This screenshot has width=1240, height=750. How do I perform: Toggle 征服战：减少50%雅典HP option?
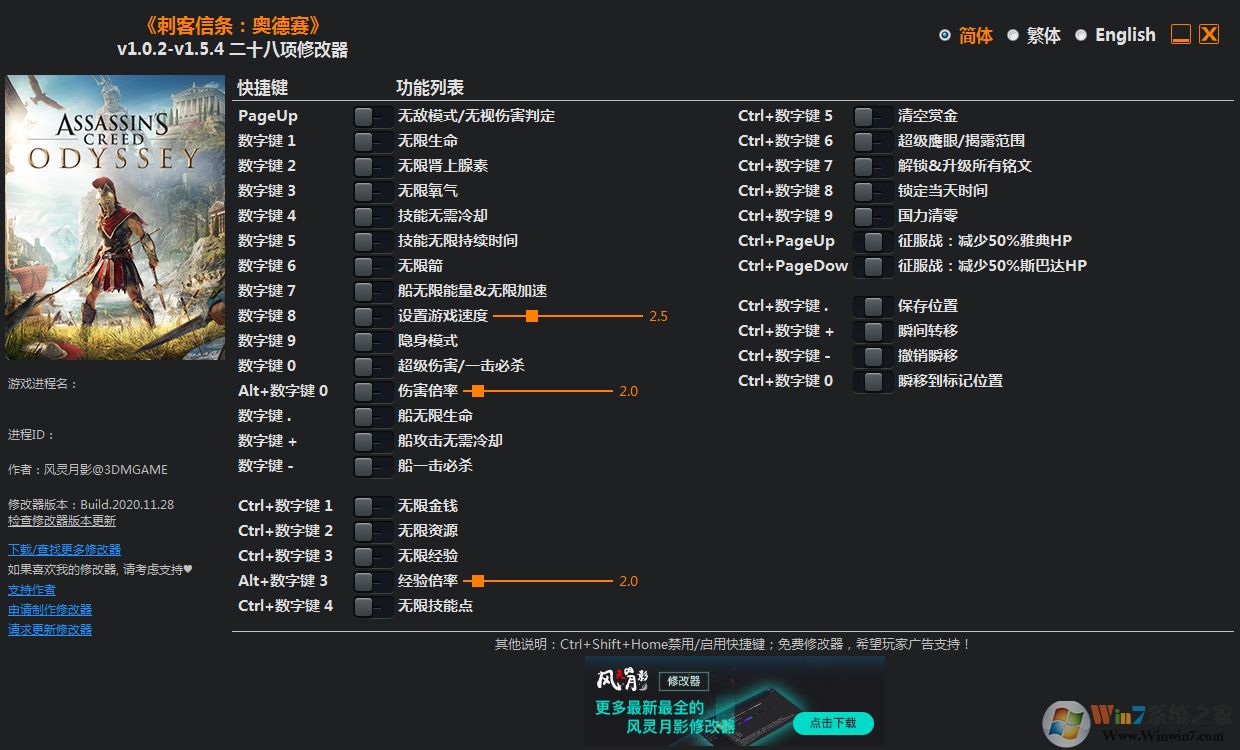point(871,240)
